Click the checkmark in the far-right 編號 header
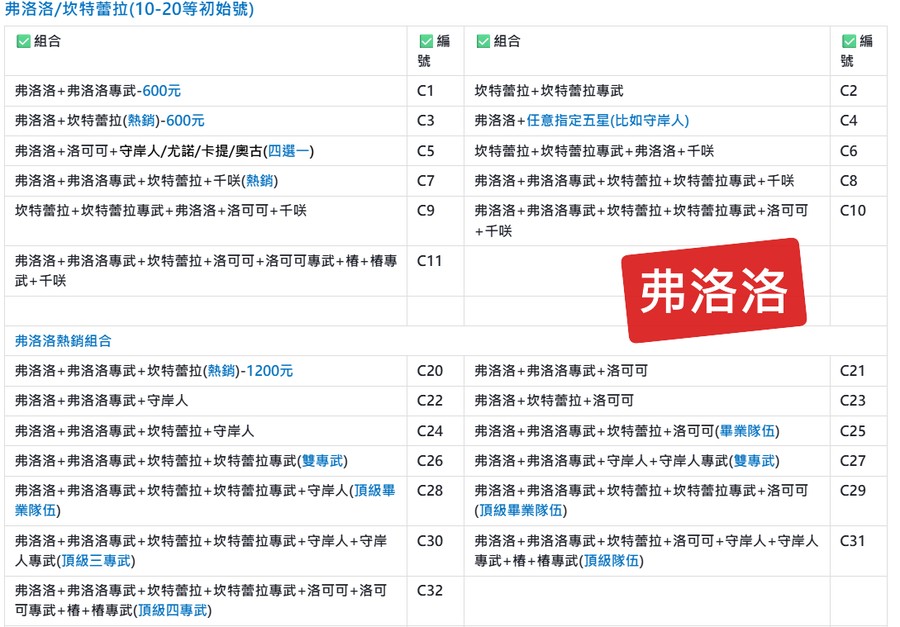900x627 pixels. pyautogui.click(x=850, y=41)
